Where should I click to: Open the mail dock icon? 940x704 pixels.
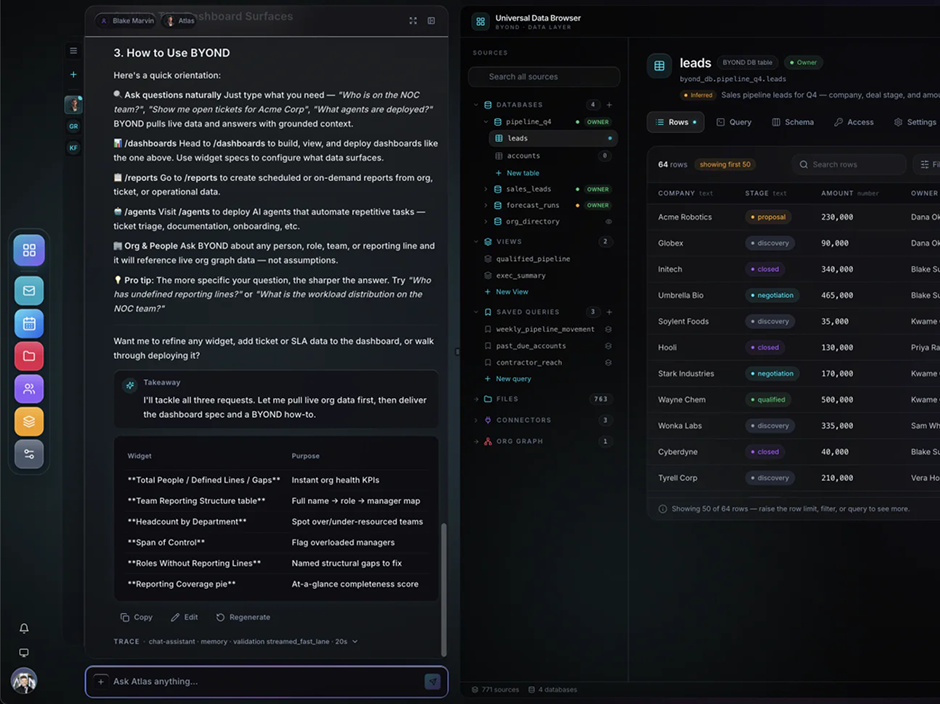click(x=29, y=291)
